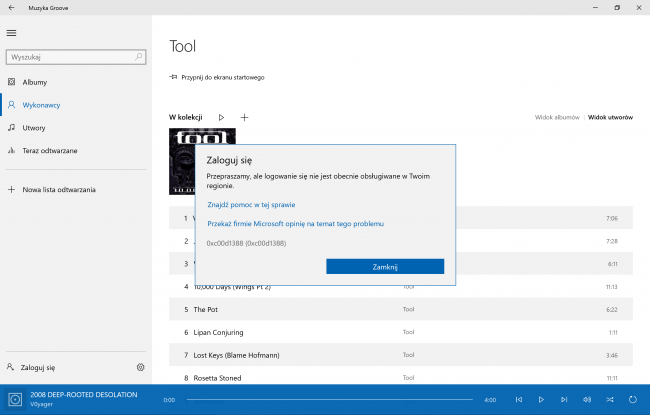
Task: Seek on the playback progress slider
Action: click(x=330, y=400)
